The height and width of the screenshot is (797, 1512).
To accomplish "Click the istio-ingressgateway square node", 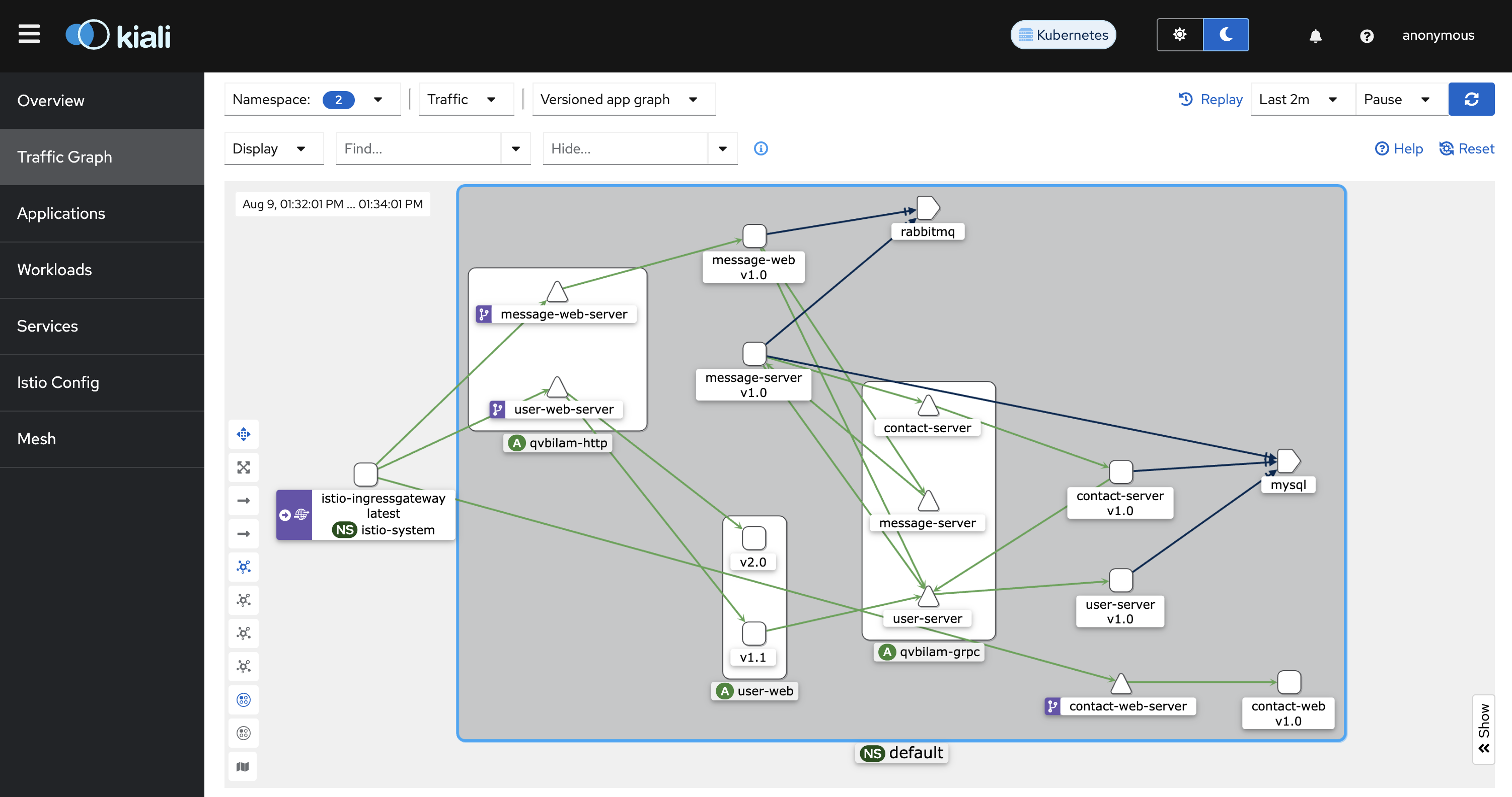I will (365, 474).
